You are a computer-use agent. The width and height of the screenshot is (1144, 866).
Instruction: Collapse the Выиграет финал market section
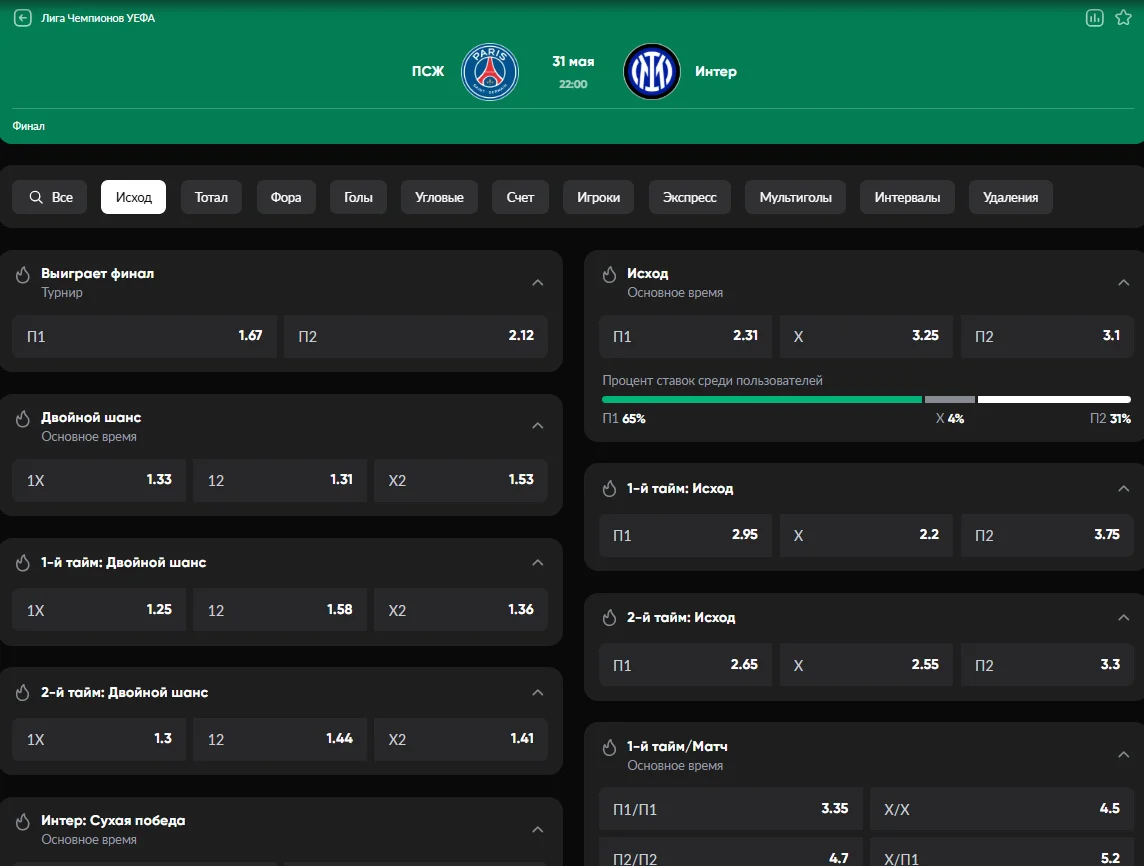click(x=538, y=282)
